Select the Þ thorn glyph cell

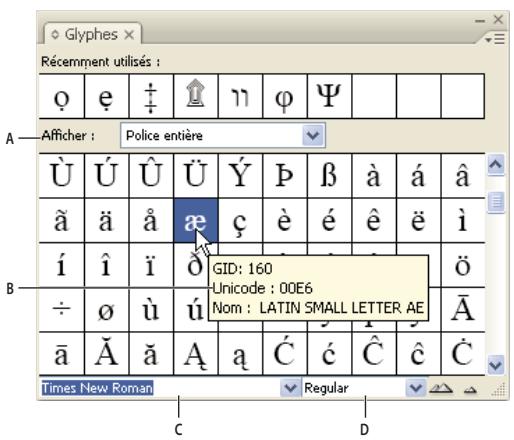point(285,176)
